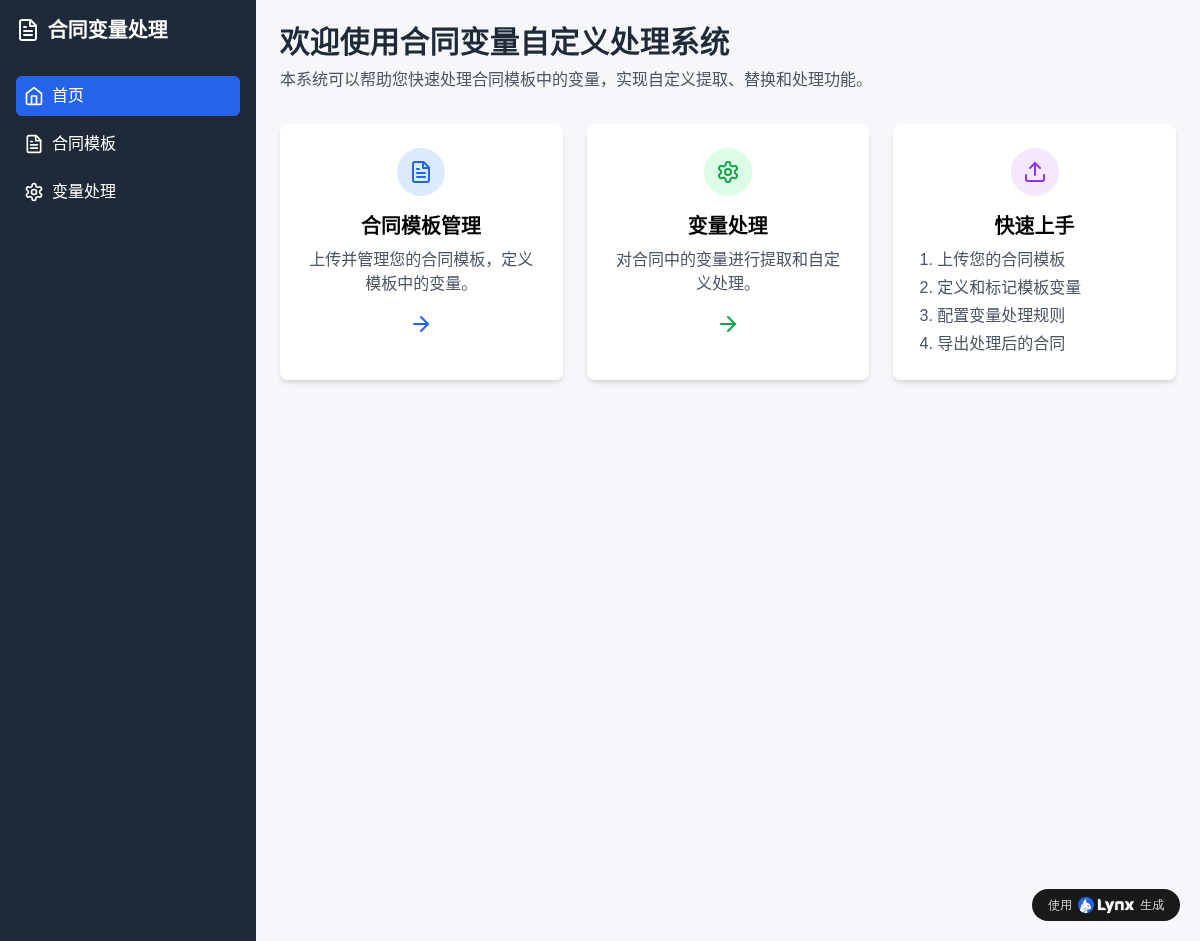Screen dimensions: 1200x941
Task: Click the green gear icon in 变量处理 card
Action: point(728,172)
